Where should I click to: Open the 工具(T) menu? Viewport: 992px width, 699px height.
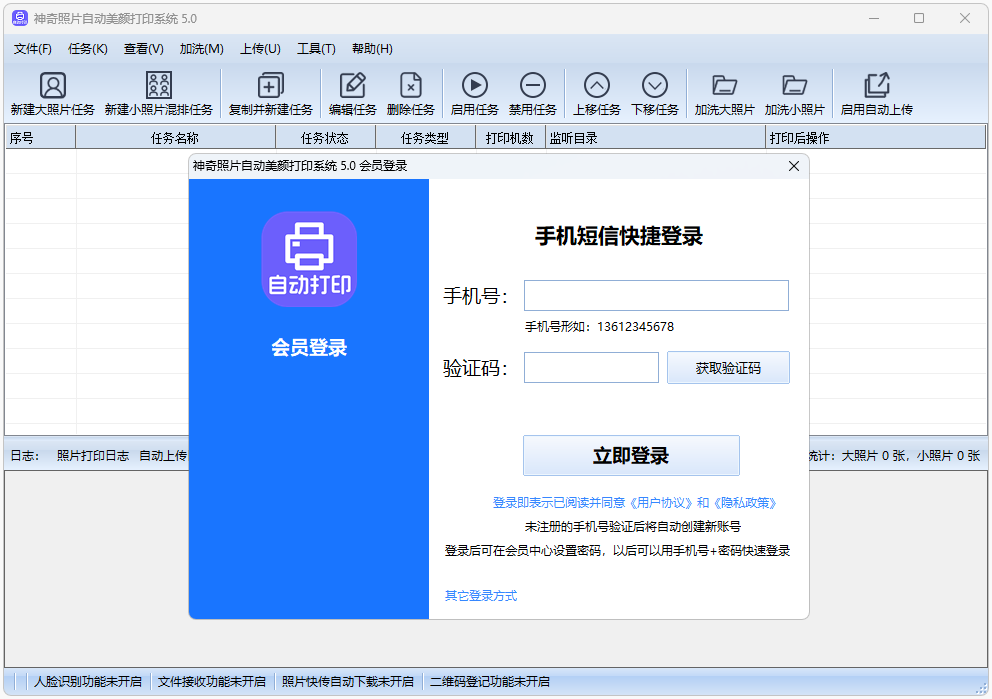click(316, 48)
